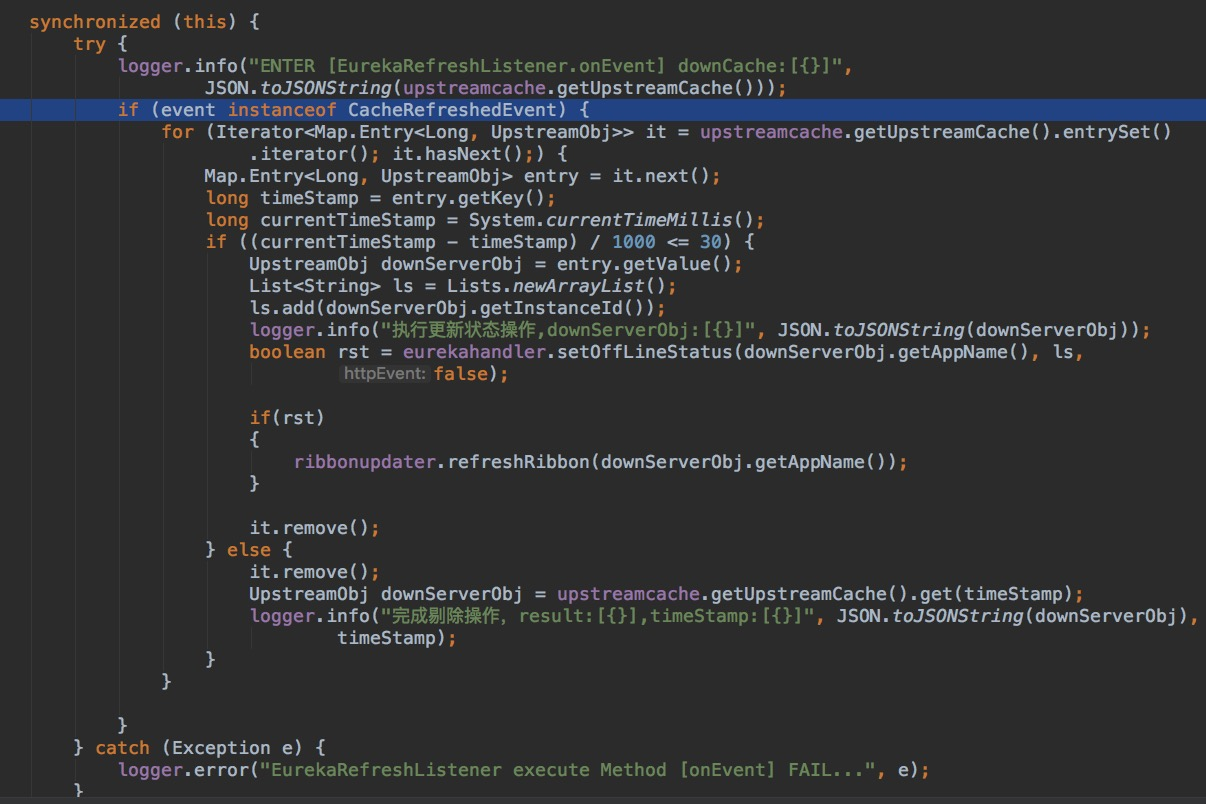Click 'entry.getKey()' call
Image resolution: width=1206 pixels, height=804 pixels.
coord(468,197)
